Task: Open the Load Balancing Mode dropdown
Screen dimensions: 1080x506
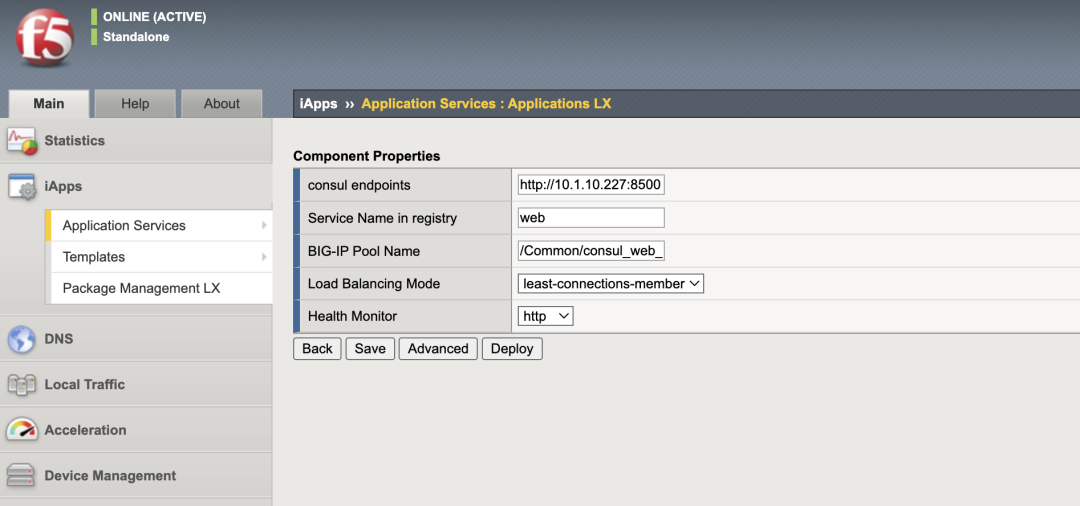Action: pos(611,284)
